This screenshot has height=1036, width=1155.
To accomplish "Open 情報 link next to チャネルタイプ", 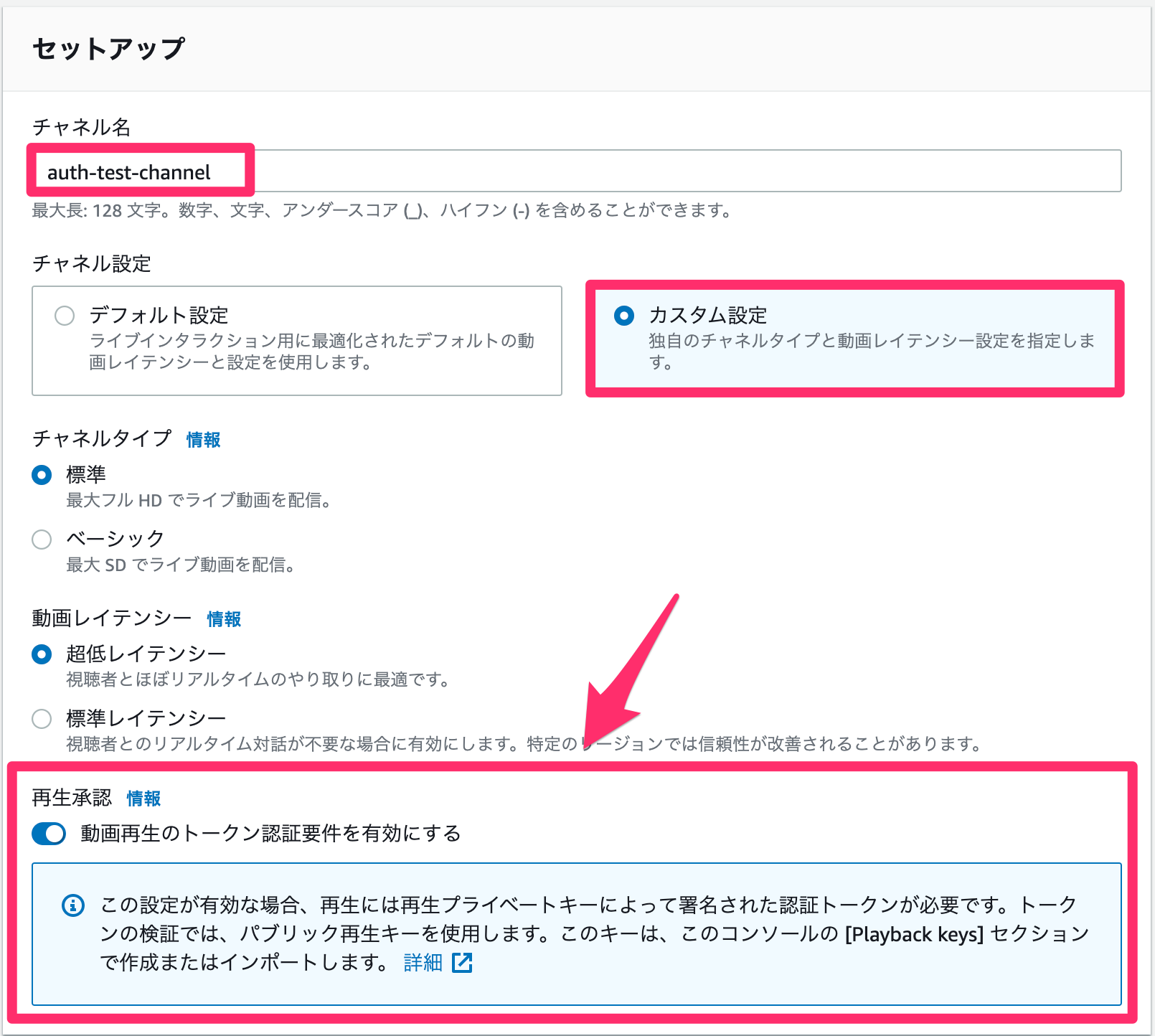I will coord(202,440).
